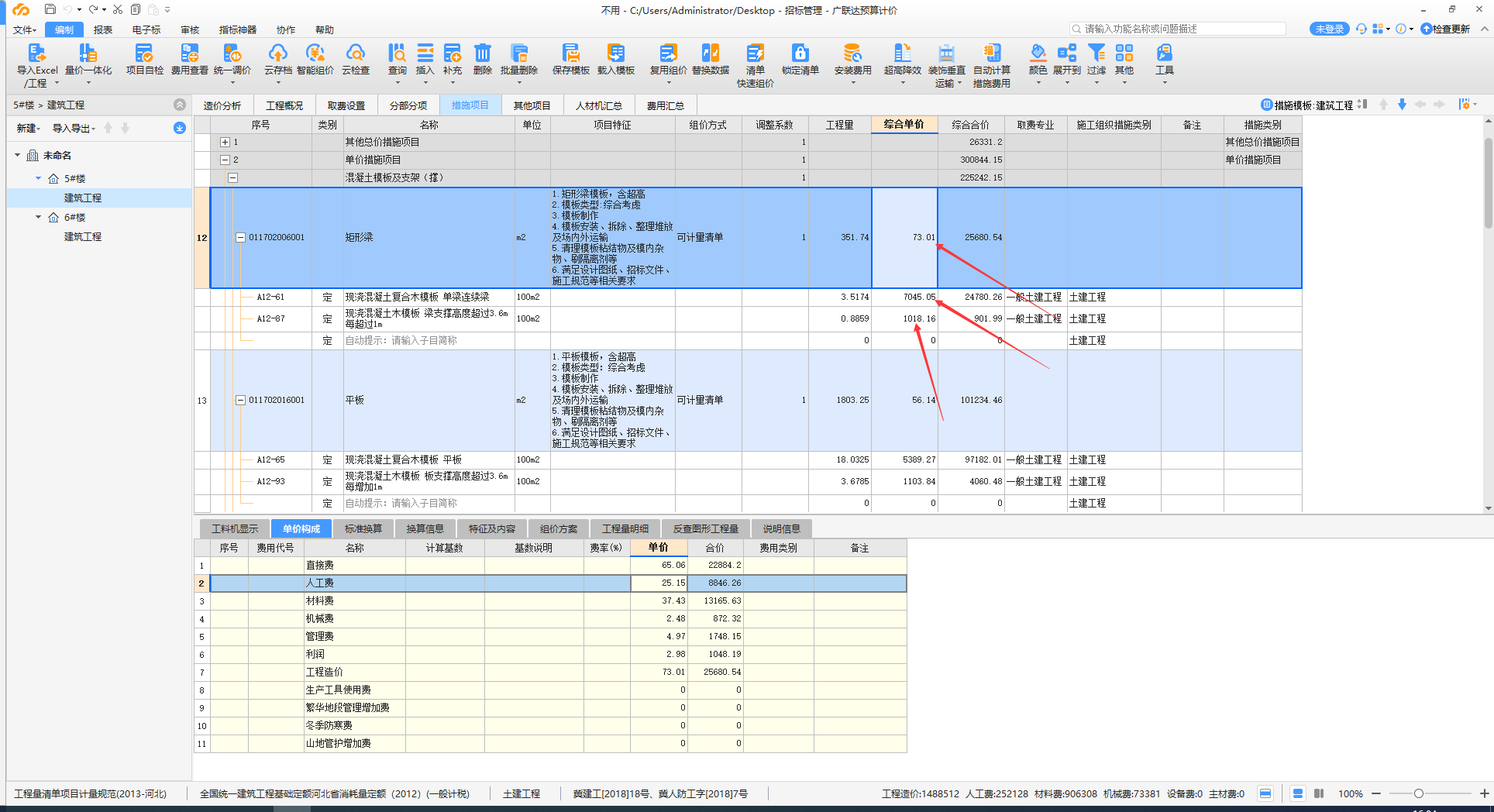Click the 云检查 cloud check icon
Screen dimensions: 1494x812
click(x=356, y=53)
